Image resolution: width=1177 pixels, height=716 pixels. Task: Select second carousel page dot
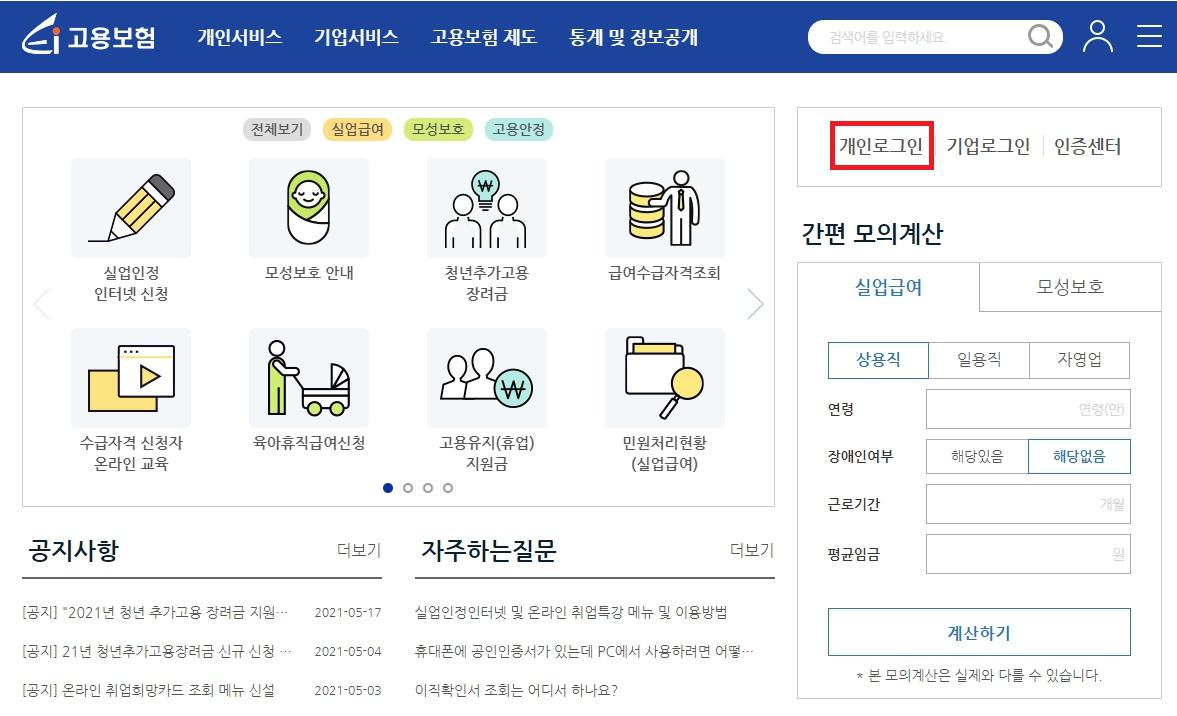pyautogui.click(x=408, y=488)
